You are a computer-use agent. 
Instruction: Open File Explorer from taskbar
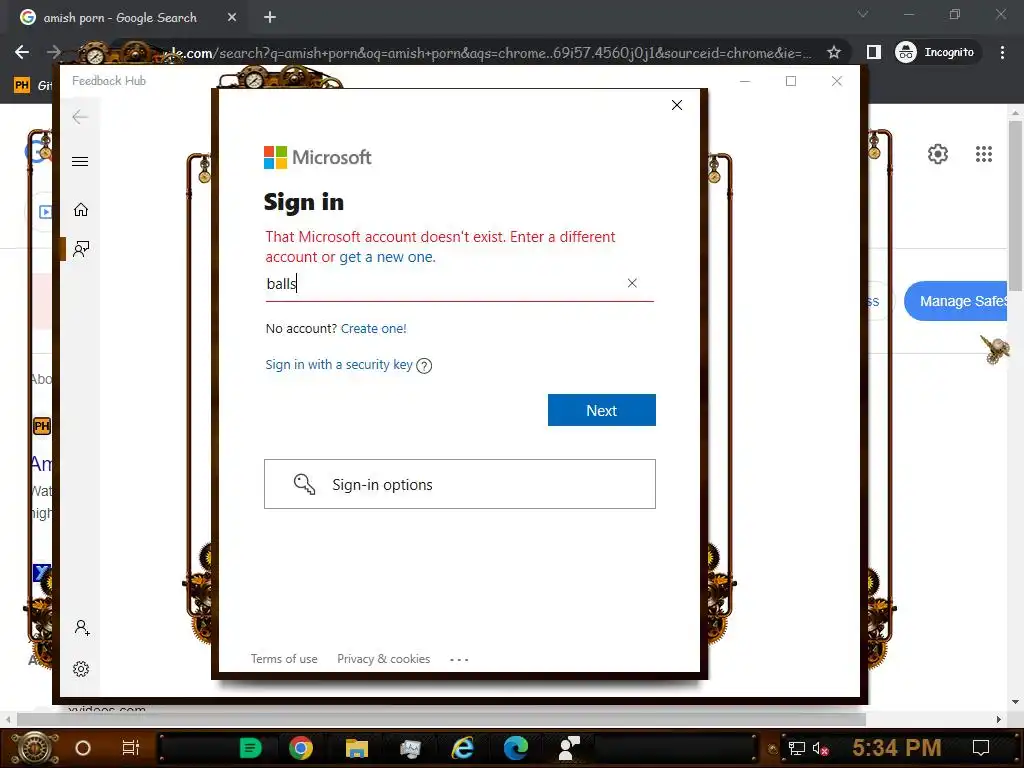point(357,748)
